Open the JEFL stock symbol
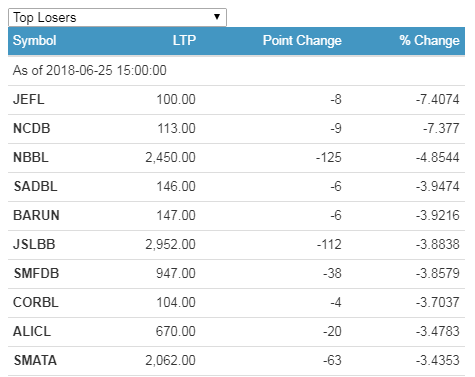Viewport: 475px width, 377px height. pyautogui.click(x=29, y=99)
